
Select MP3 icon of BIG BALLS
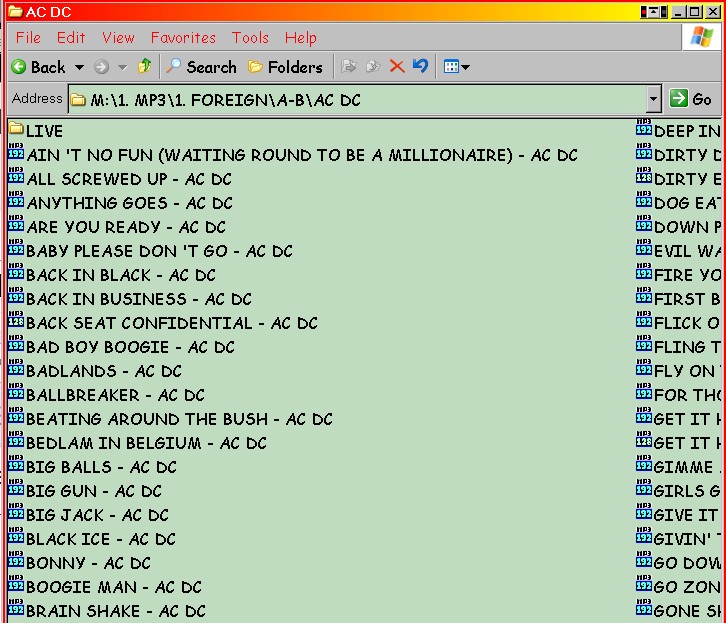click(x=16, y=464)
